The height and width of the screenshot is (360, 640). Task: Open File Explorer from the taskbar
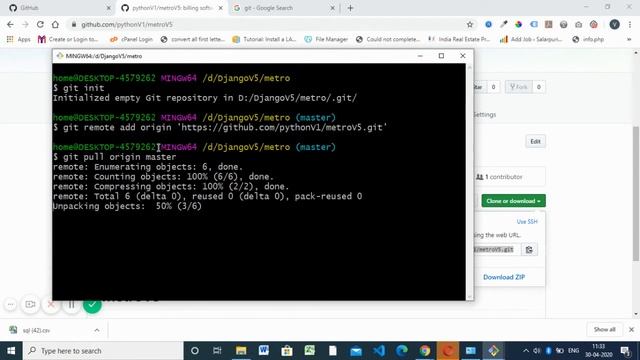pyautogui.click(x=241, y=351)
